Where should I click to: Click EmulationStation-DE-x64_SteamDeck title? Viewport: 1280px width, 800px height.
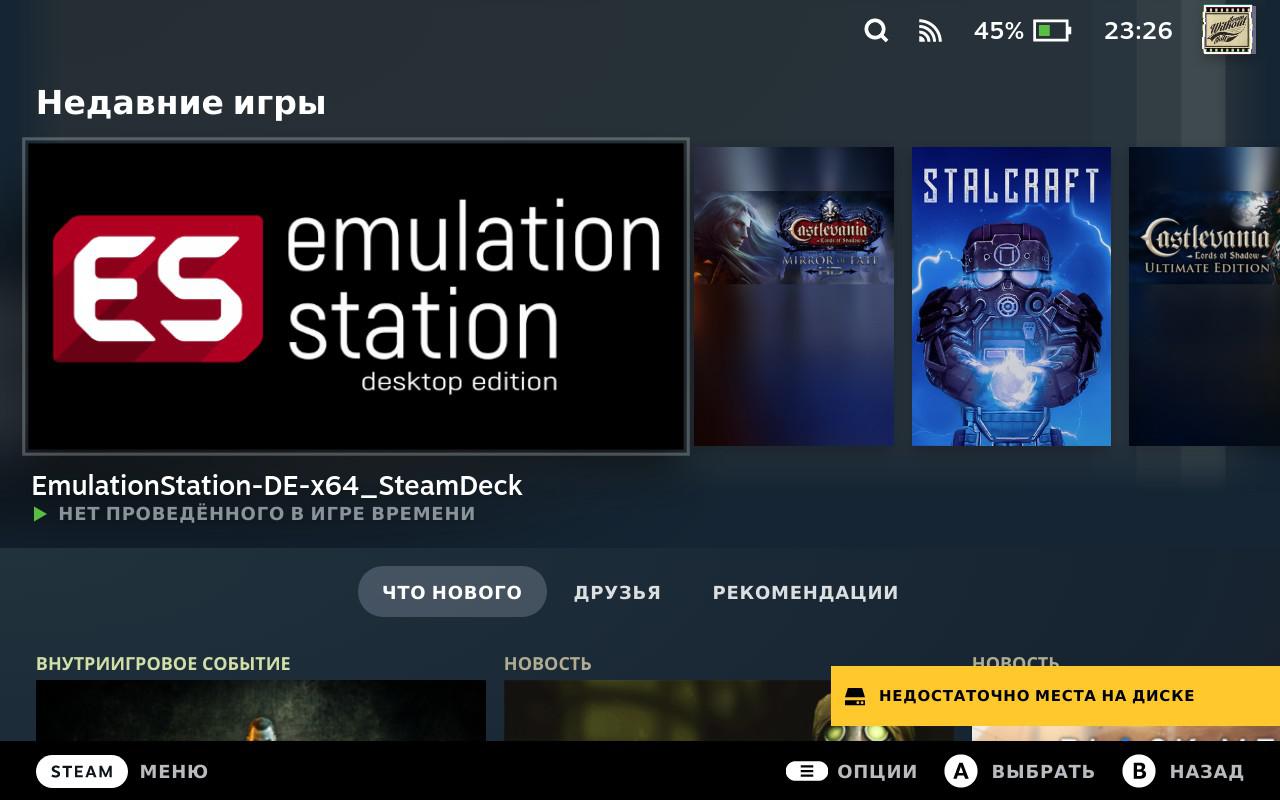[x=277, y=486]
